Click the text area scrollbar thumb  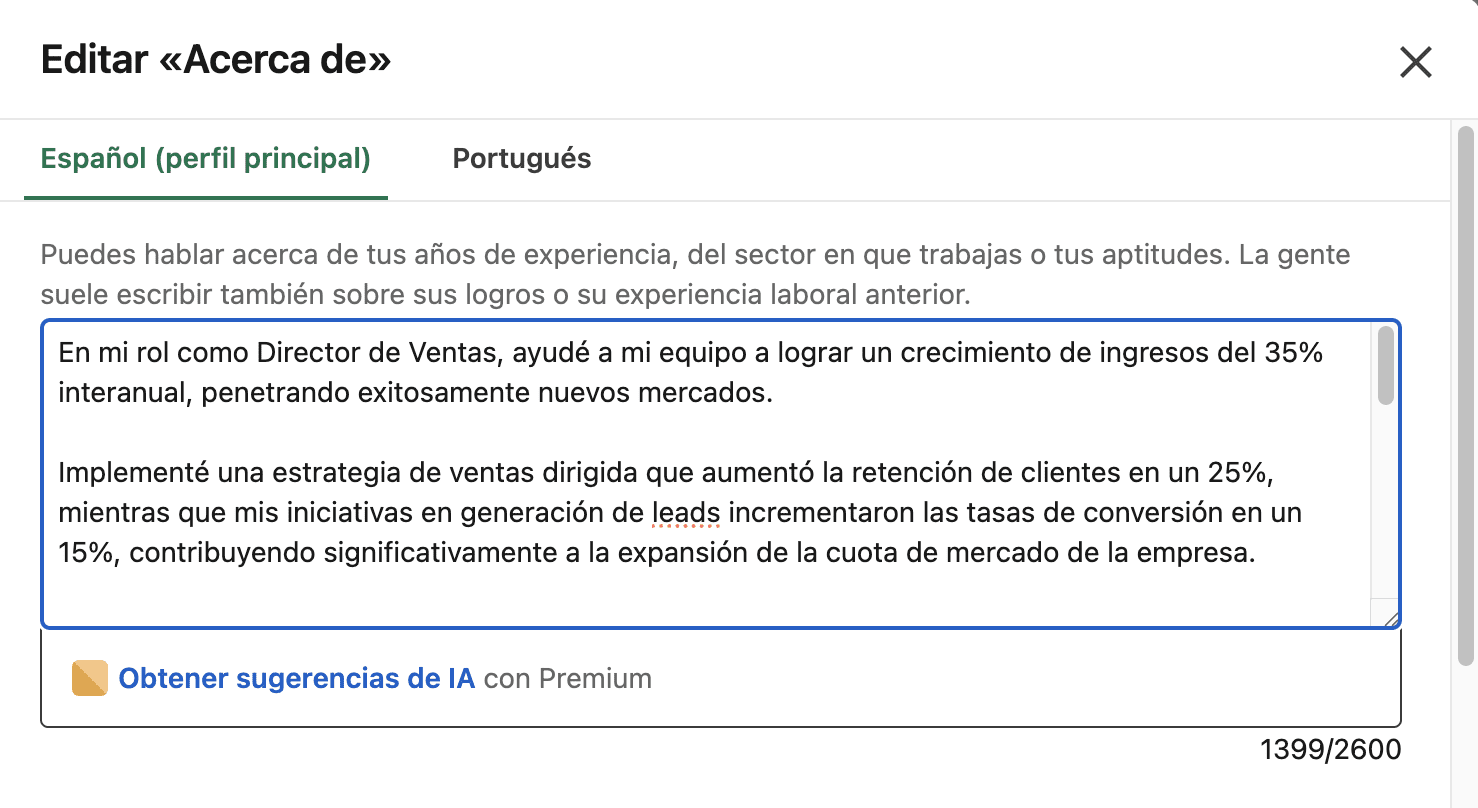click(x=1385, y=365)
